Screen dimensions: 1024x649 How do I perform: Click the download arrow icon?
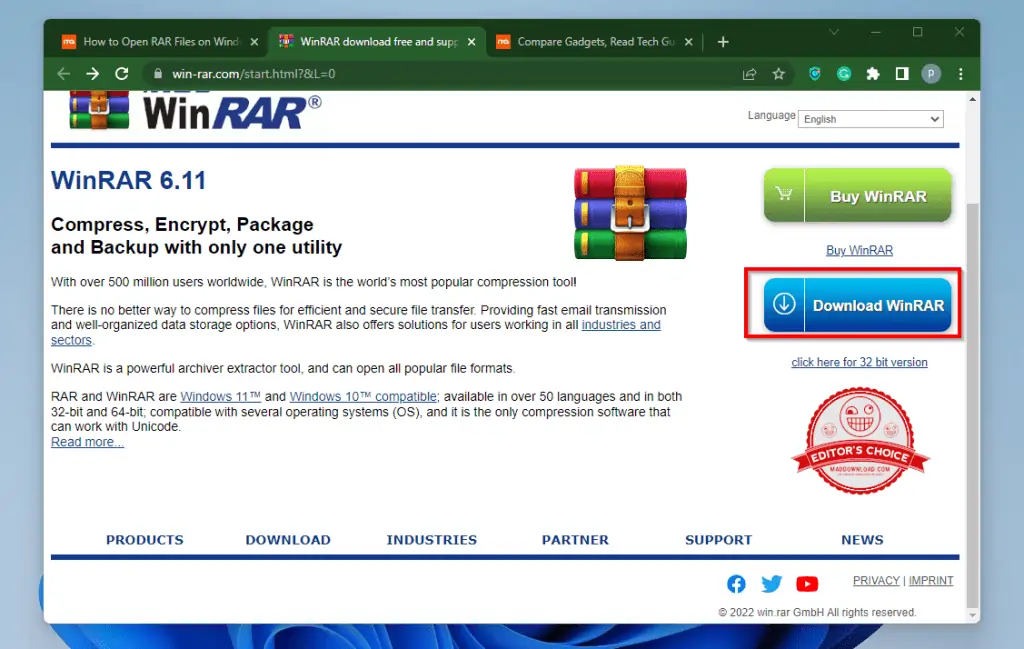[x=784, y=304]
